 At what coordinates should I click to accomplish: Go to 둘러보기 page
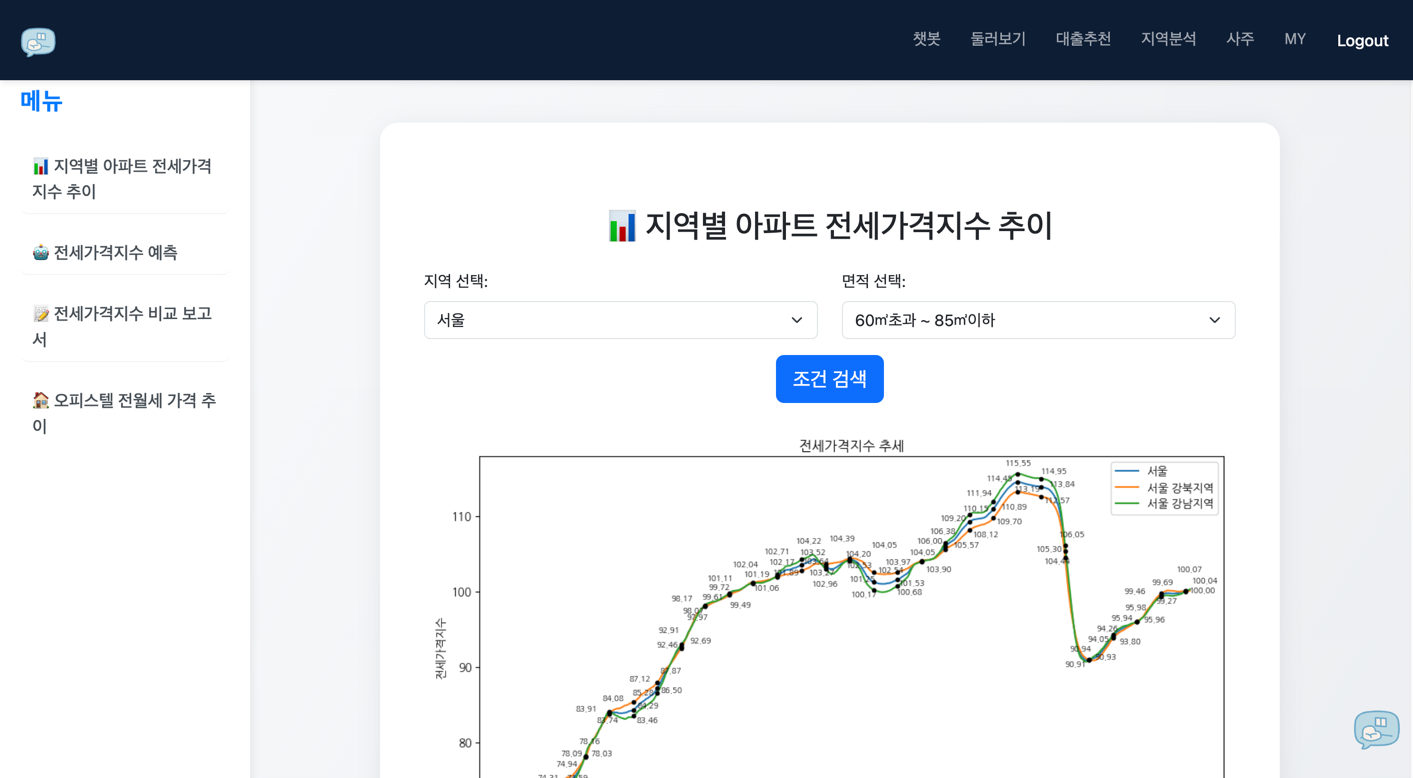click(998, 39)
